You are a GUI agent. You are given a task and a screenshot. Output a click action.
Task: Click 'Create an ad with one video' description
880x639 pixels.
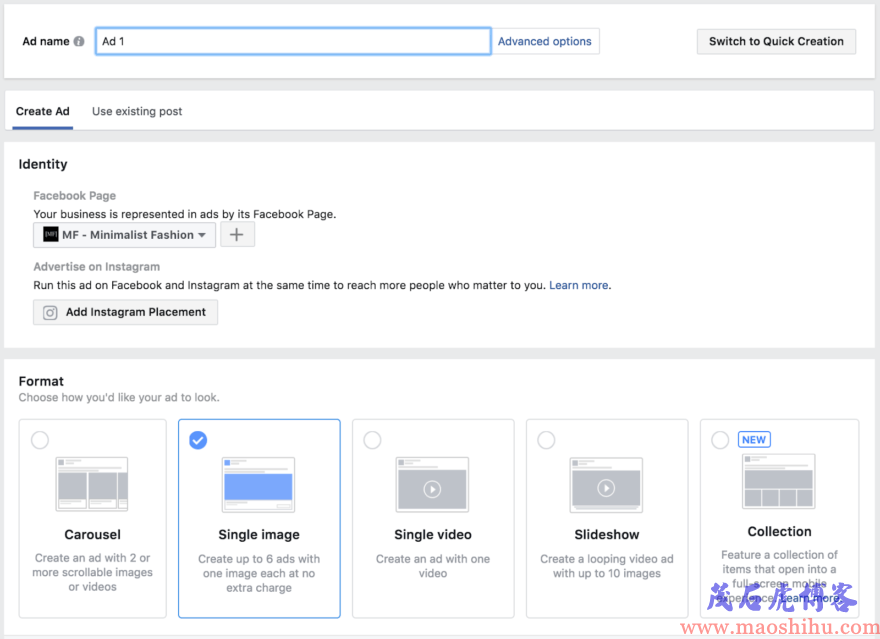pyautogui.click(x=433, y=566)
